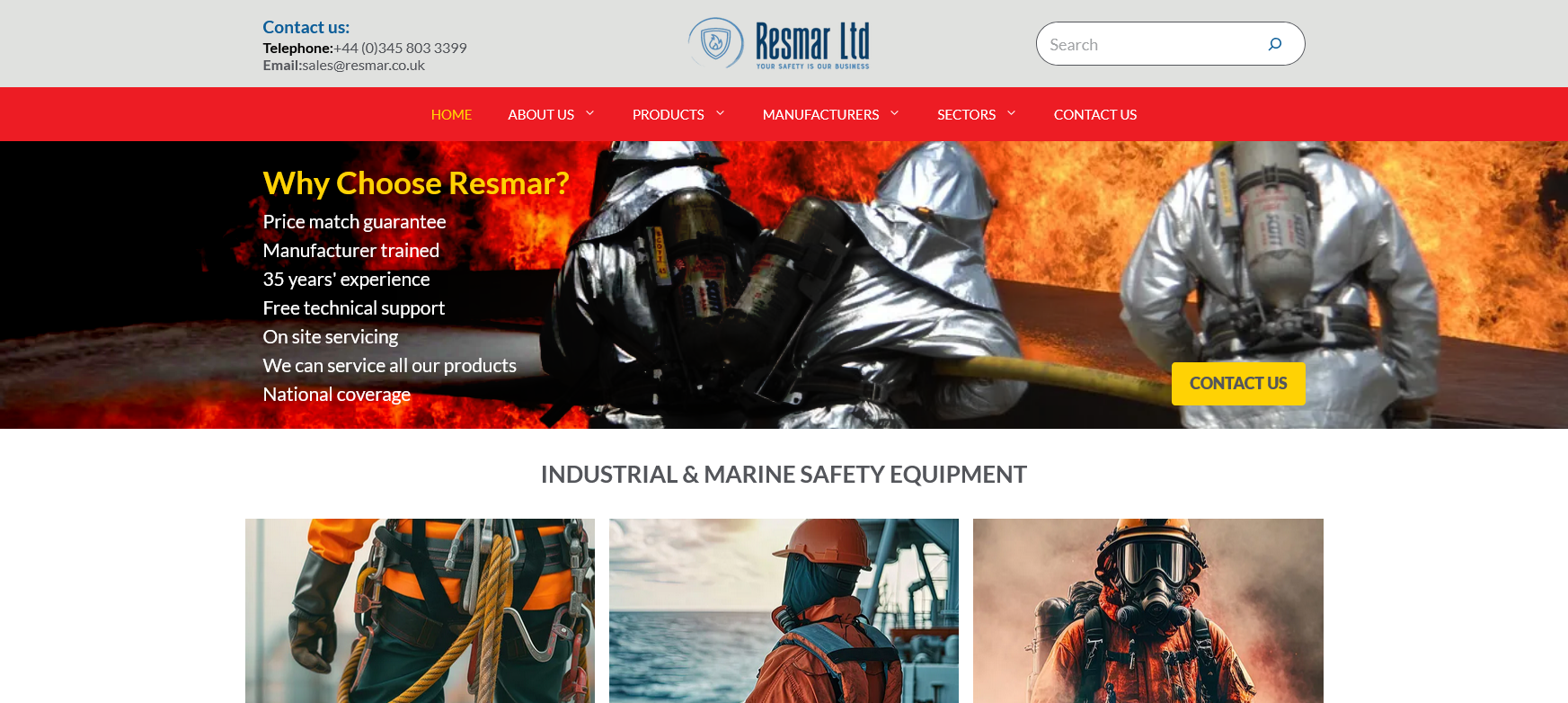Open the MANUFACTURERS menu item
Image resolution: width=1568 pixels, height=703 pixels.
tap(820, 114)
